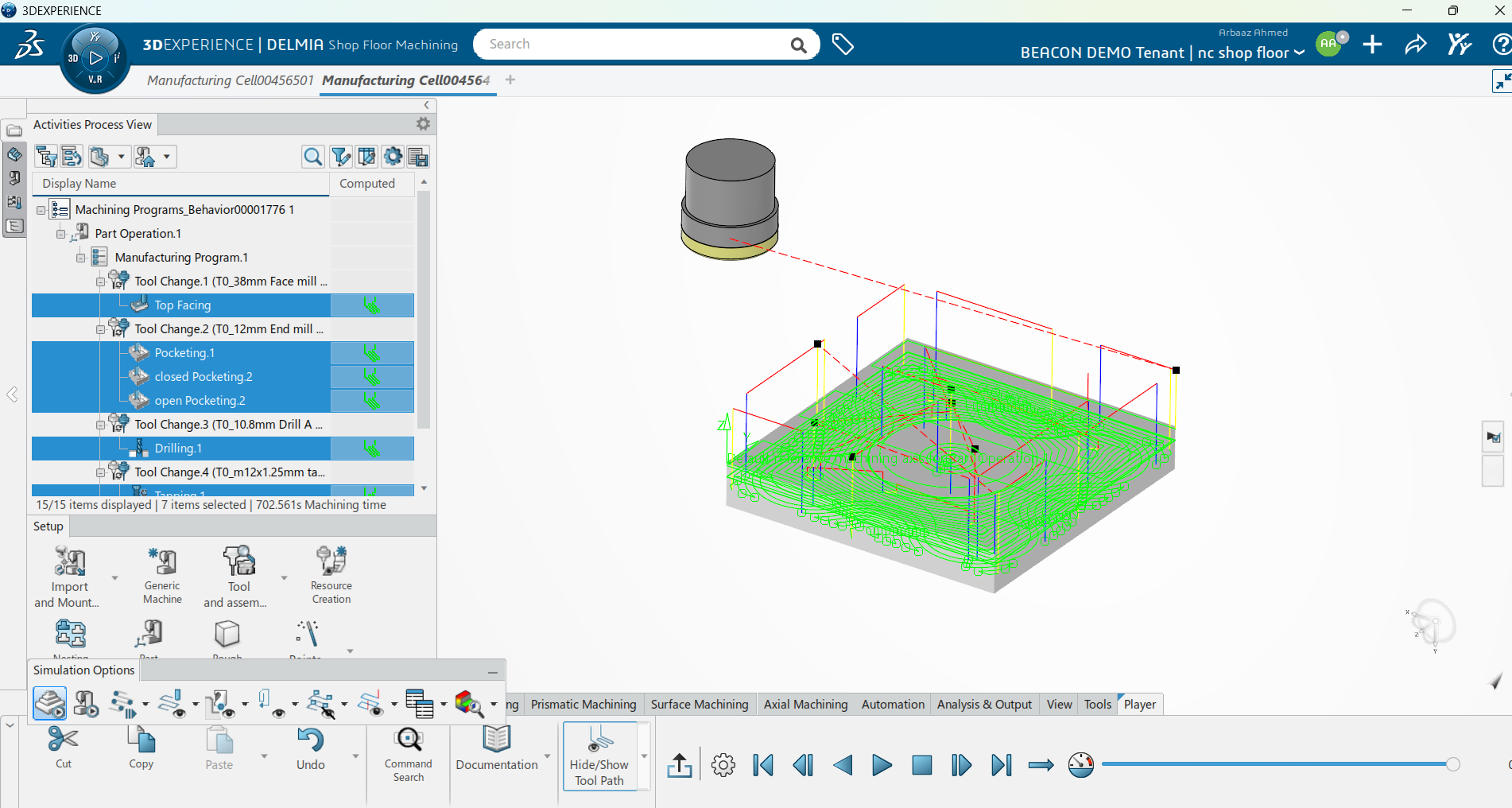Viewport: 1512px width, 808px height.
Task: Open the Surface Machining tab
Action: 700,704
